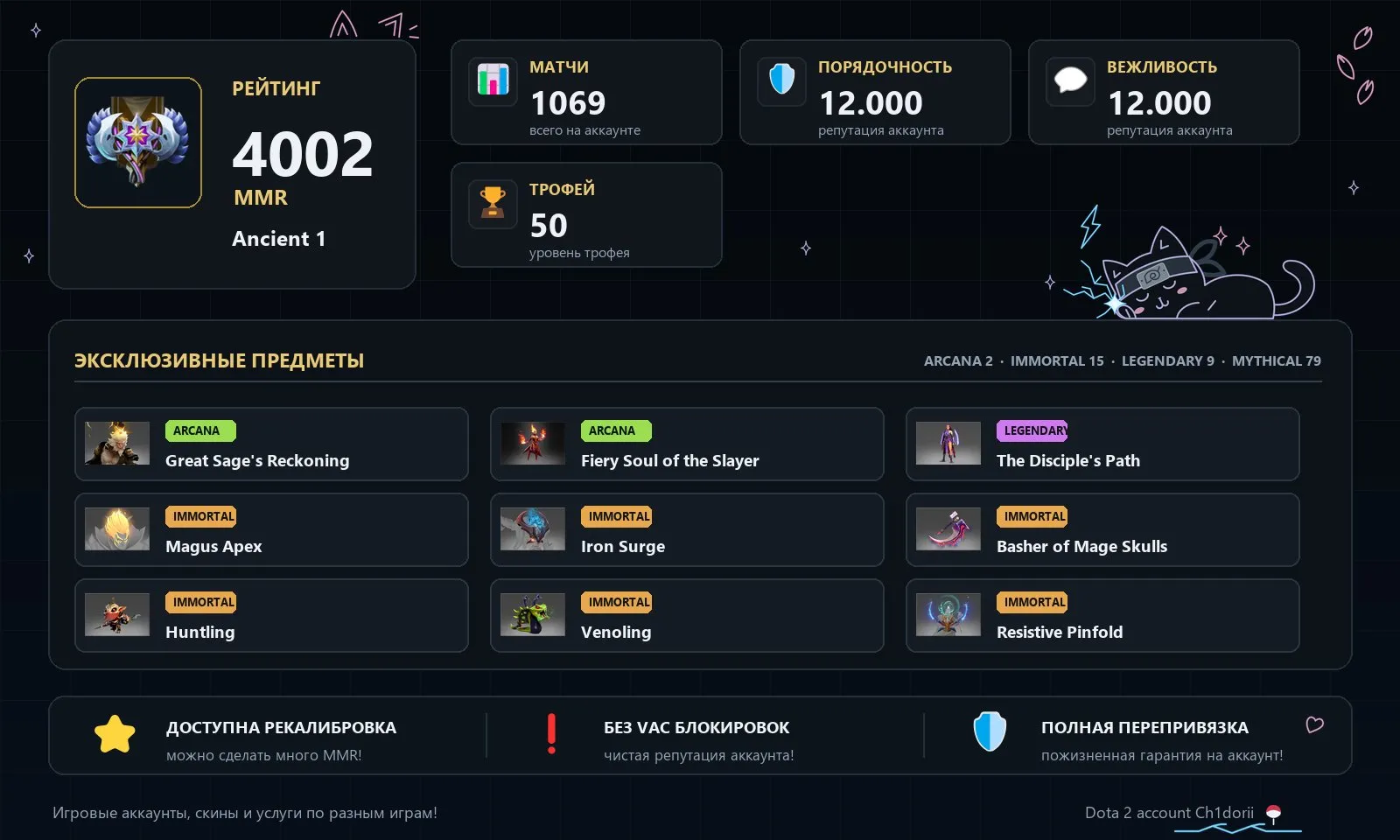Click the bar chart icon next to Матчи
This screenshot has height=840, width=1400.
[x=493, y=81]
